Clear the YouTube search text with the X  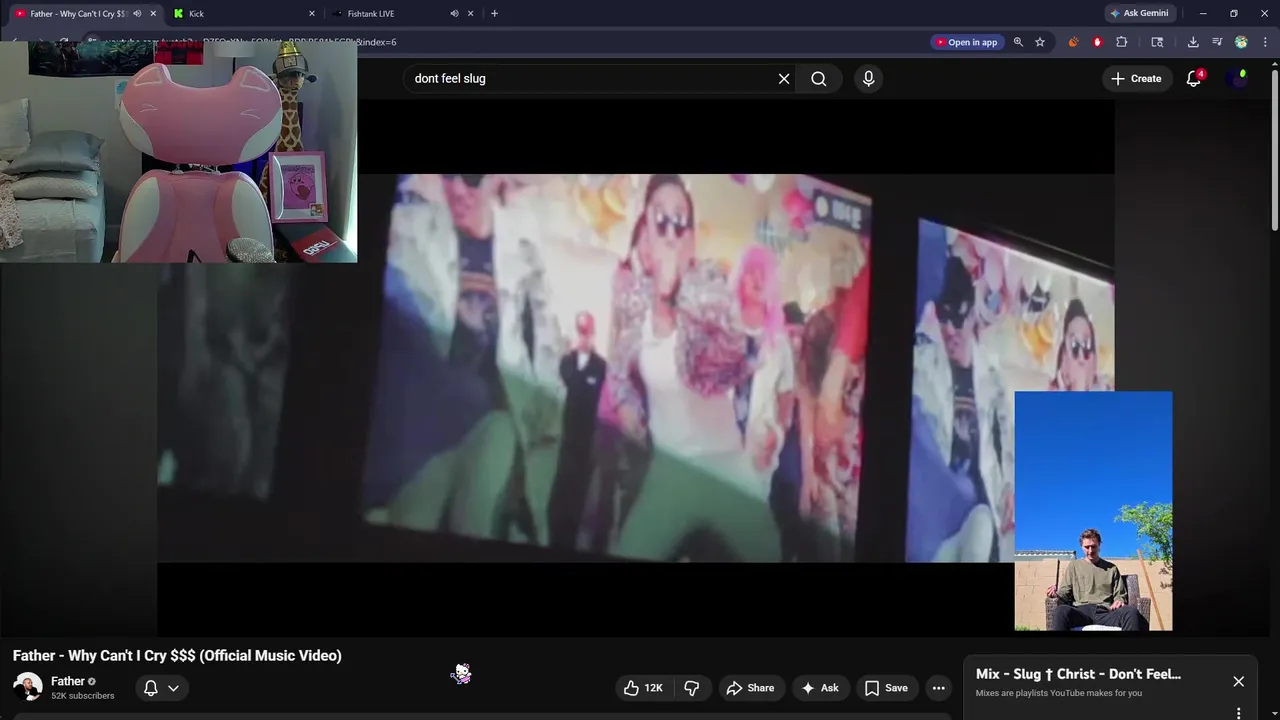tap(784, 78)
